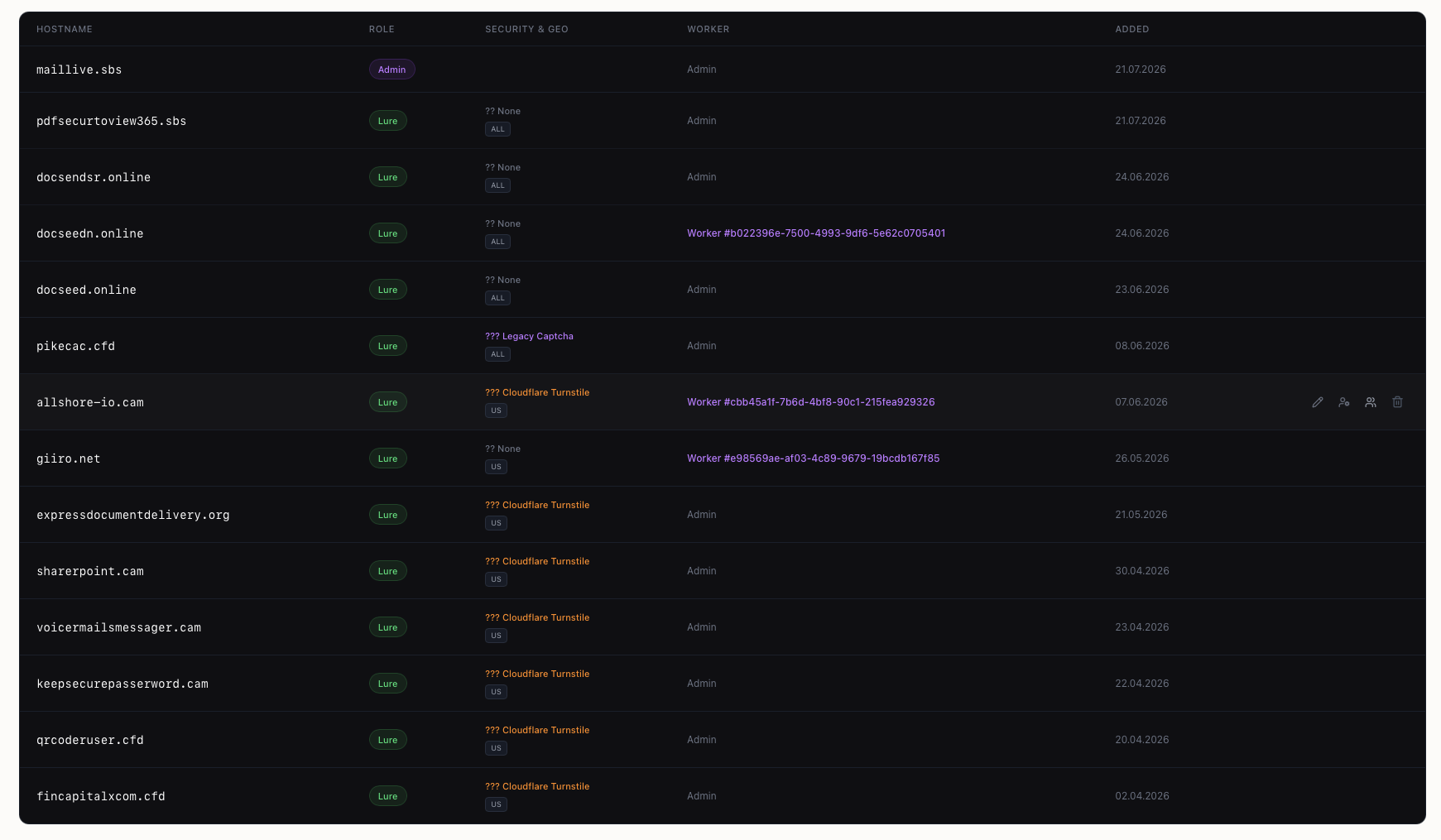Screen dimensions: 1441x840
Task: Click the ROLE column header
Action: click(x=382, y=29)
